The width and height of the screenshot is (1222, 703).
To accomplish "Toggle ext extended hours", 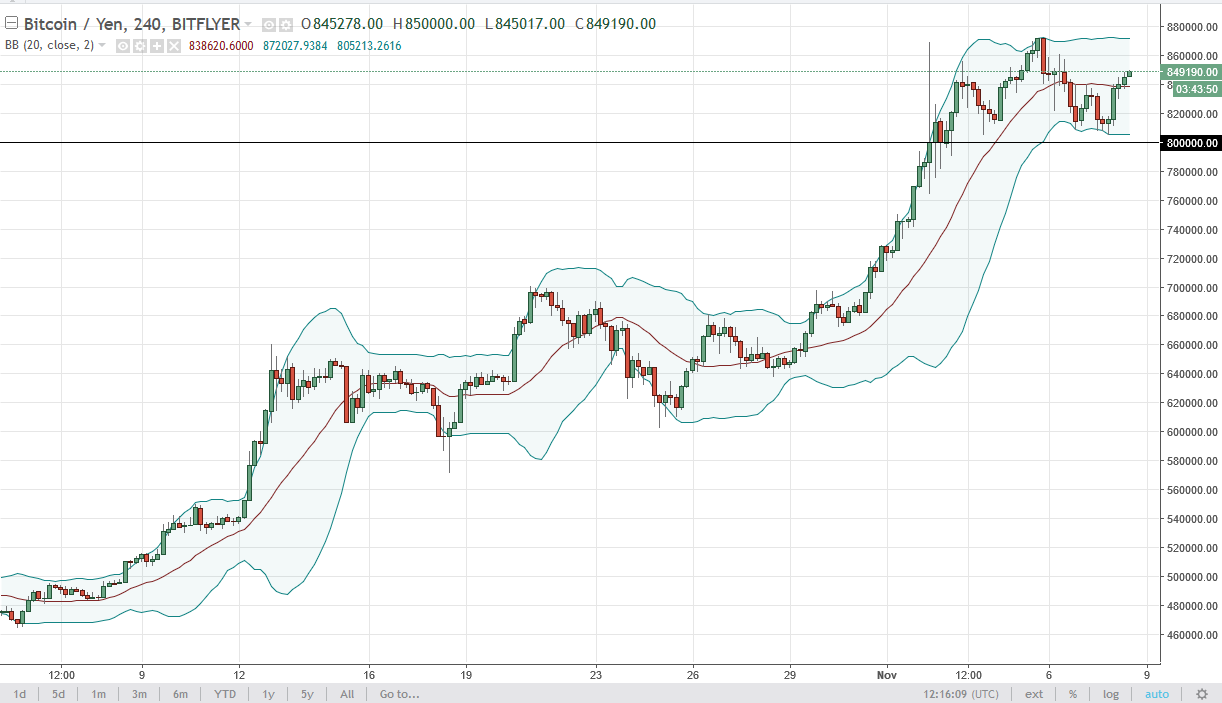I will click(x=1034, y=694).
